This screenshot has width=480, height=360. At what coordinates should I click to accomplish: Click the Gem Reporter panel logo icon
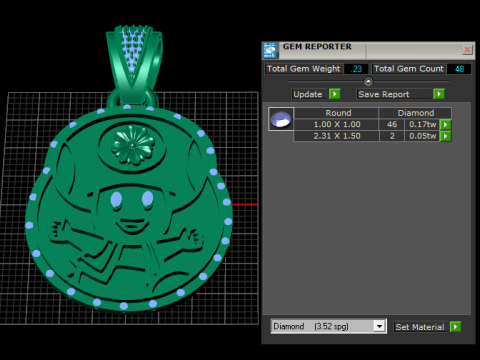click(x=270, y=50)
